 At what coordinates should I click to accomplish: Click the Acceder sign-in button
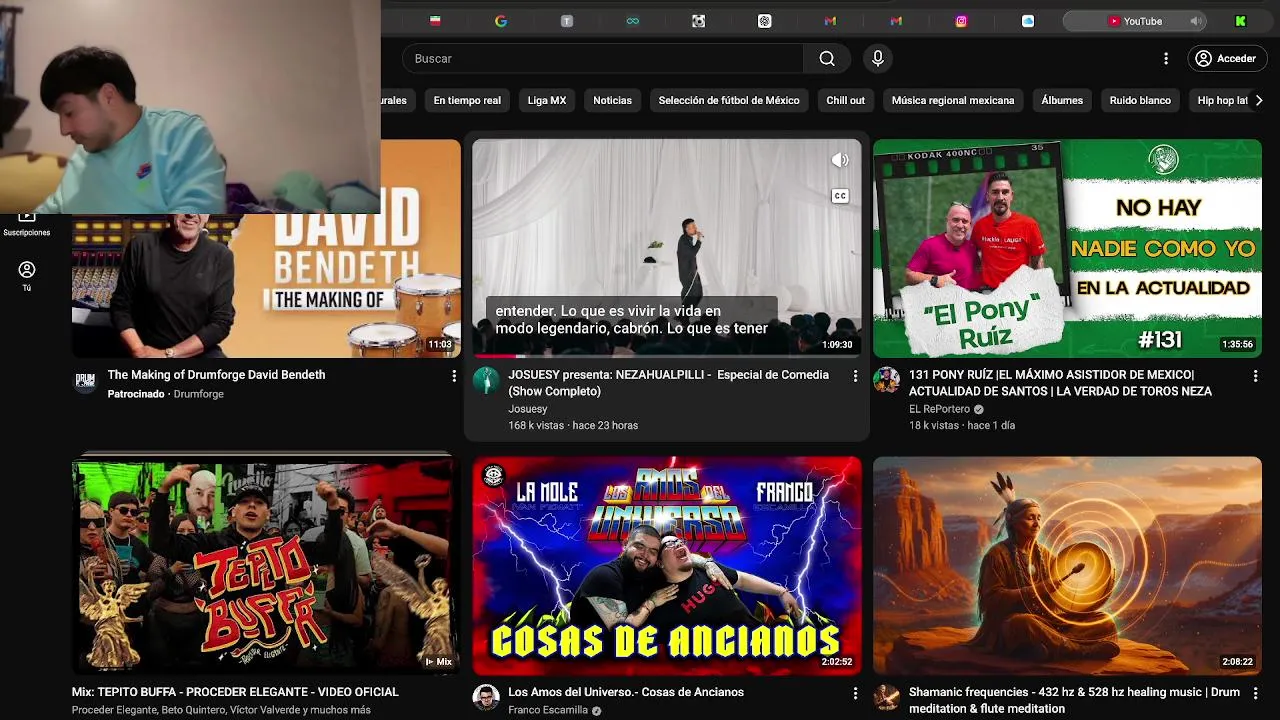click(1226, 59)
